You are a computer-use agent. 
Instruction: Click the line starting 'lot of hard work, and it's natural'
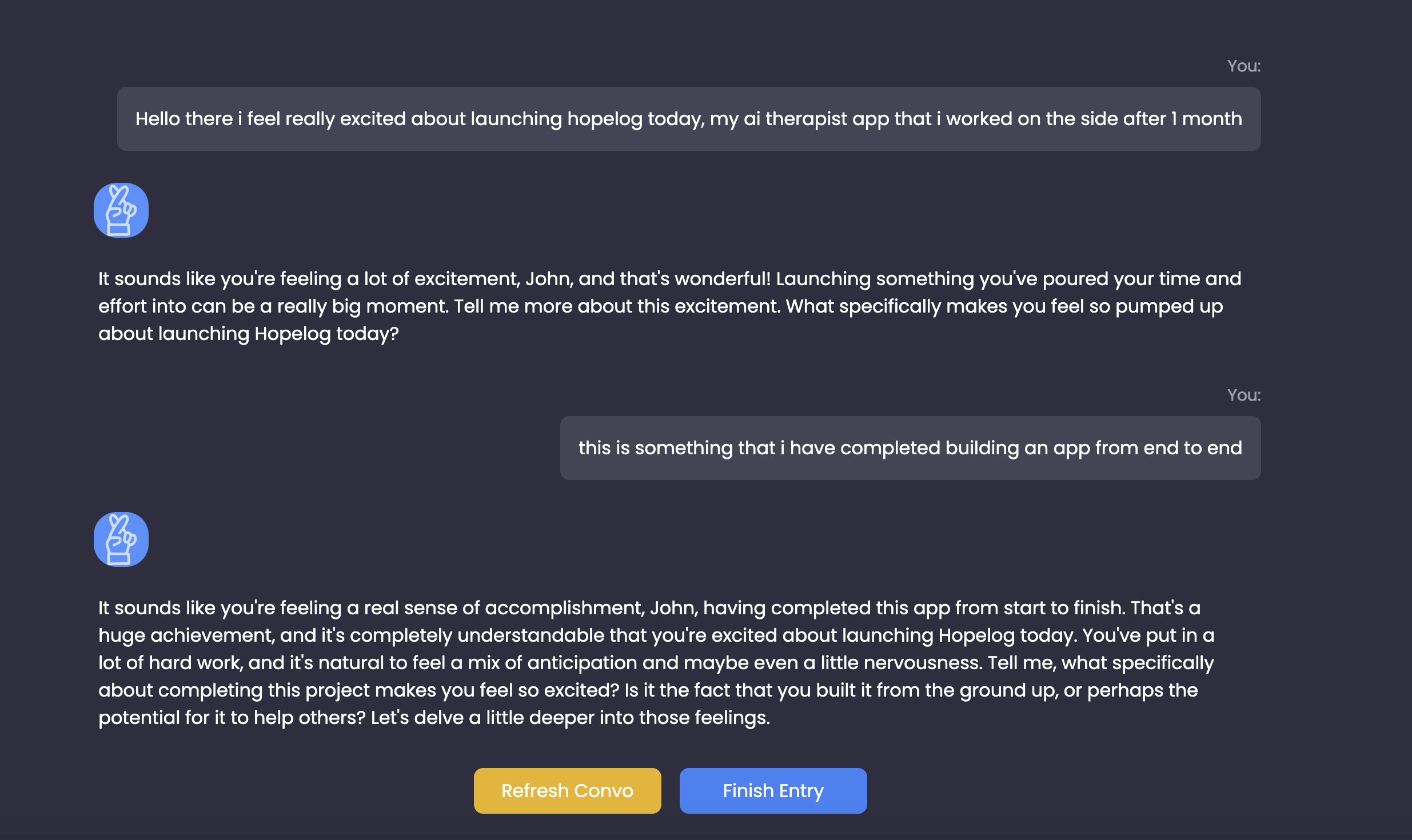(656, 663)
